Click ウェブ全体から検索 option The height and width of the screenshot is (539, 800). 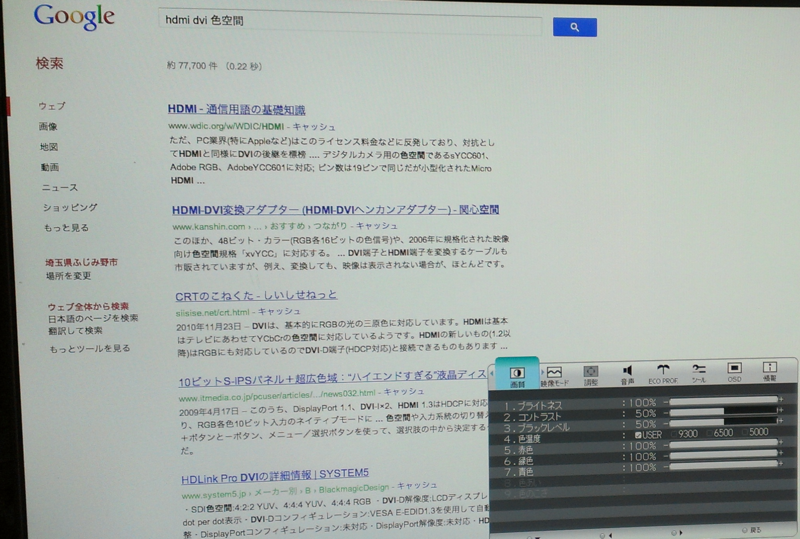88,307
